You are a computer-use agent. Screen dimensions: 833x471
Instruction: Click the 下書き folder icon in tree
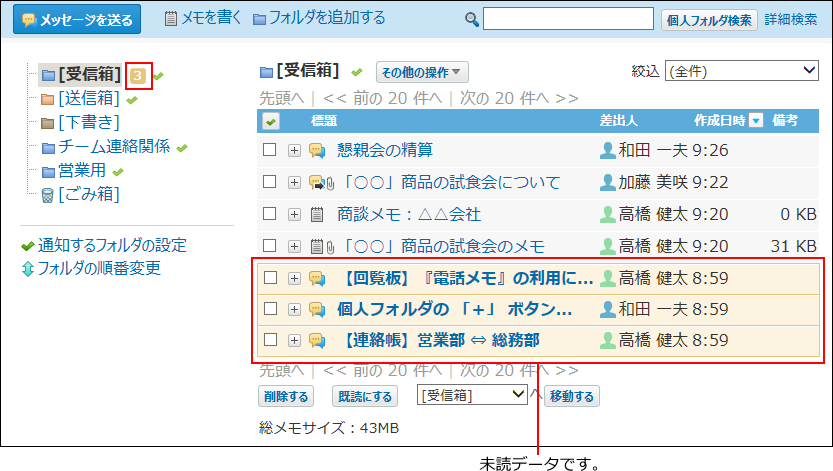[x=48, y=123]
